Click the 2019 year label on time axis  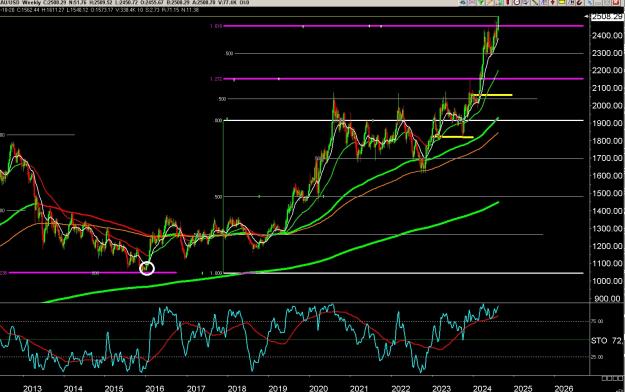click(x=277, y=388)
